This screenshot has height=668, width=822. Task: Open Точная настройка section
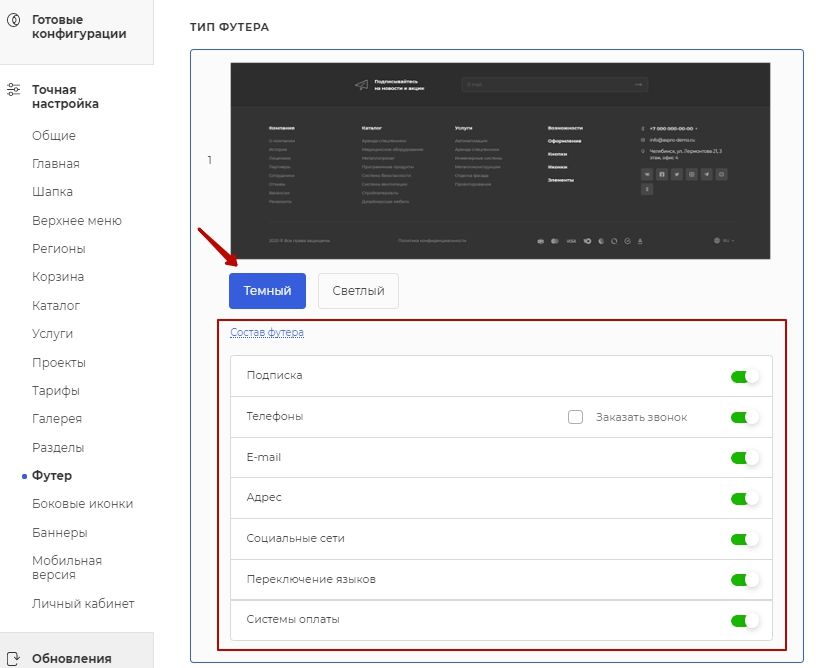[66, 97]
